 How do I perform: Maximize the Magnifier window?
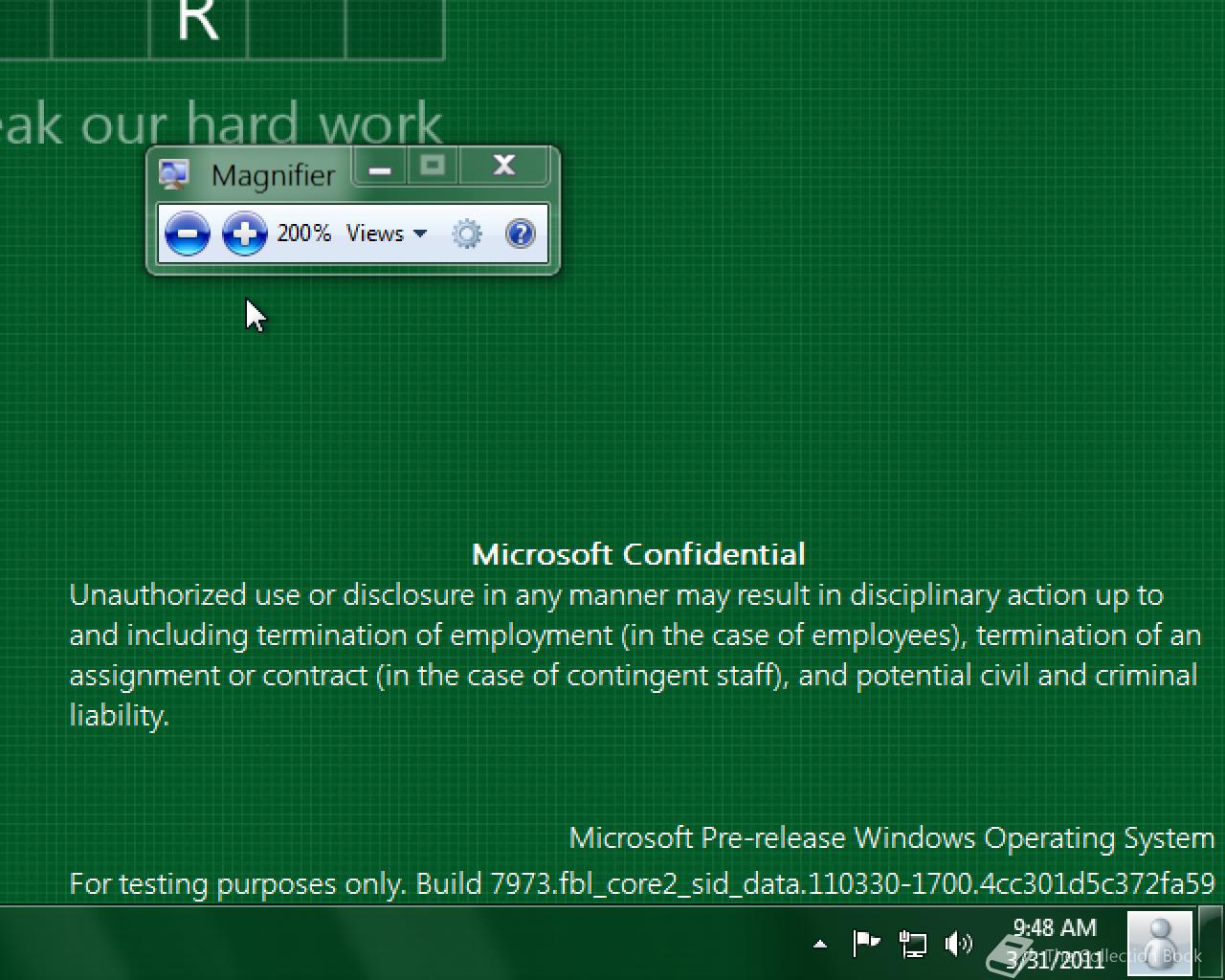pyautogui.click(x=433, y=167)
